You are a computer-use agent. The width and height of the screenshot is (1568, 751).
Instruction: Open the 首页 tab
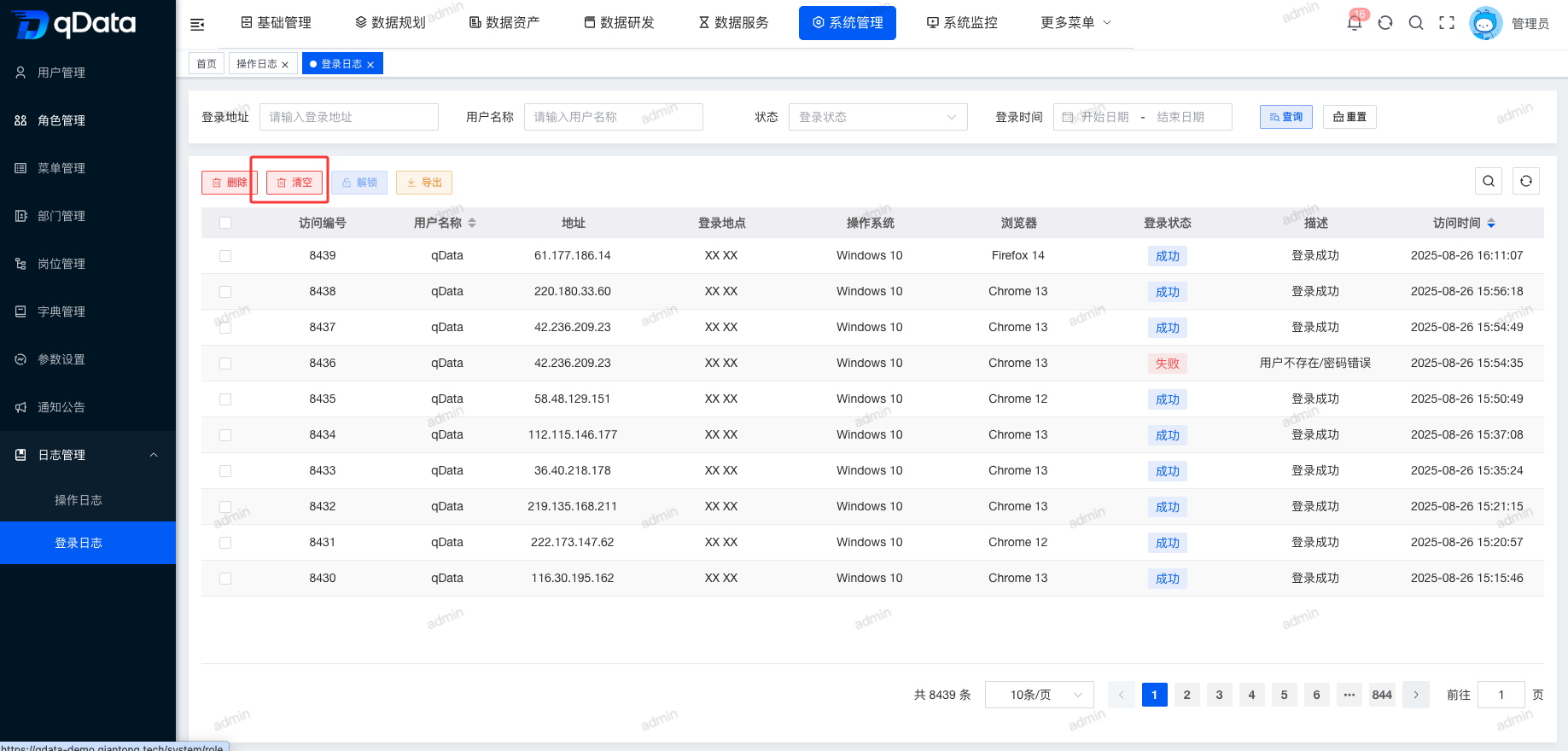(x=207, y=64)
